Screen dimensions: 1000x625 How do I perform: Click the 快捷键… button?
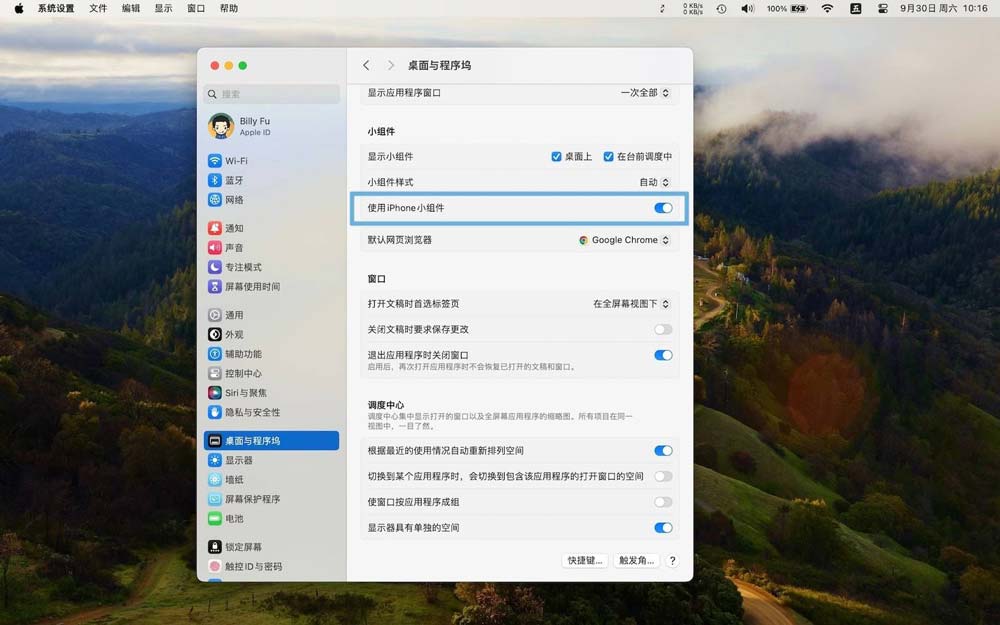pyautogui.click(x=584, y=560)
